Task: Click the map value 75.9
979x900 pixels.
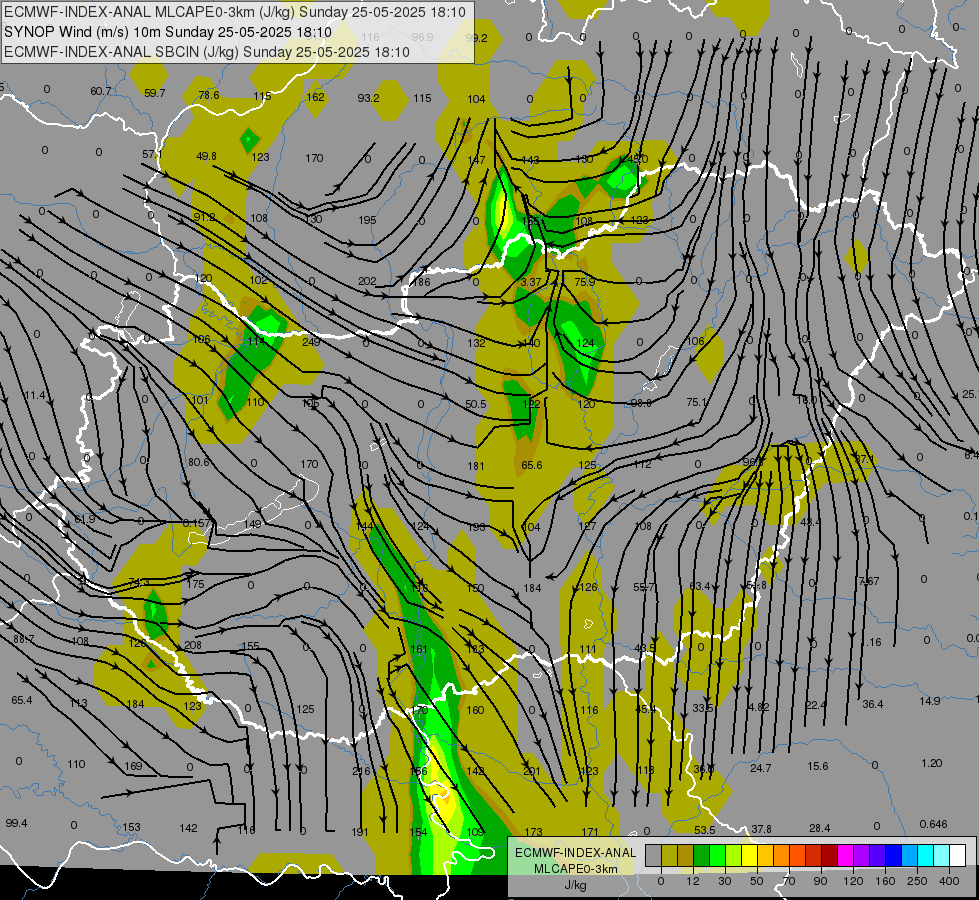Action: [x=585, y=282]
